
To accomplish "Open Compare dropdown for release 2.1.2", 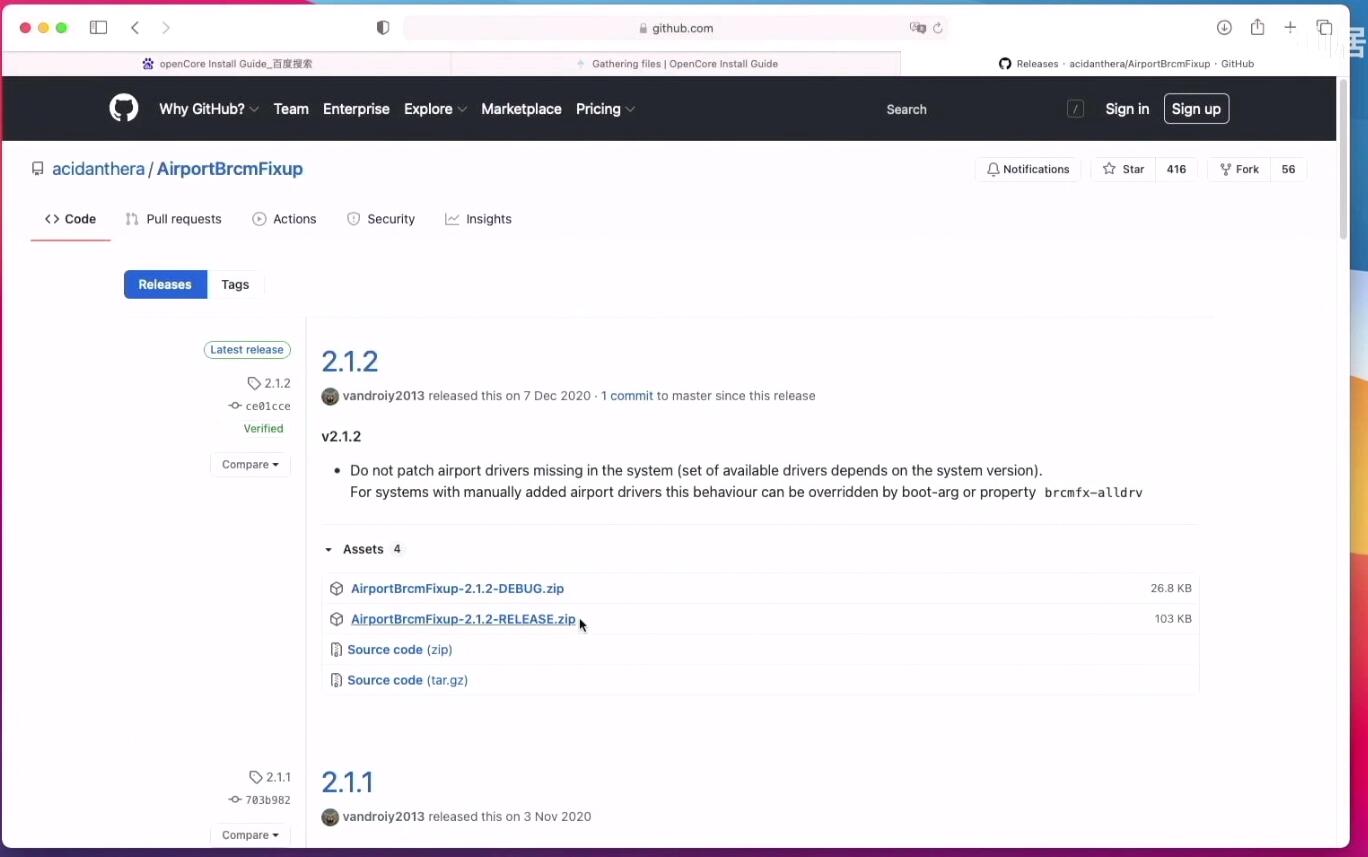I will (x=250, y=464).
